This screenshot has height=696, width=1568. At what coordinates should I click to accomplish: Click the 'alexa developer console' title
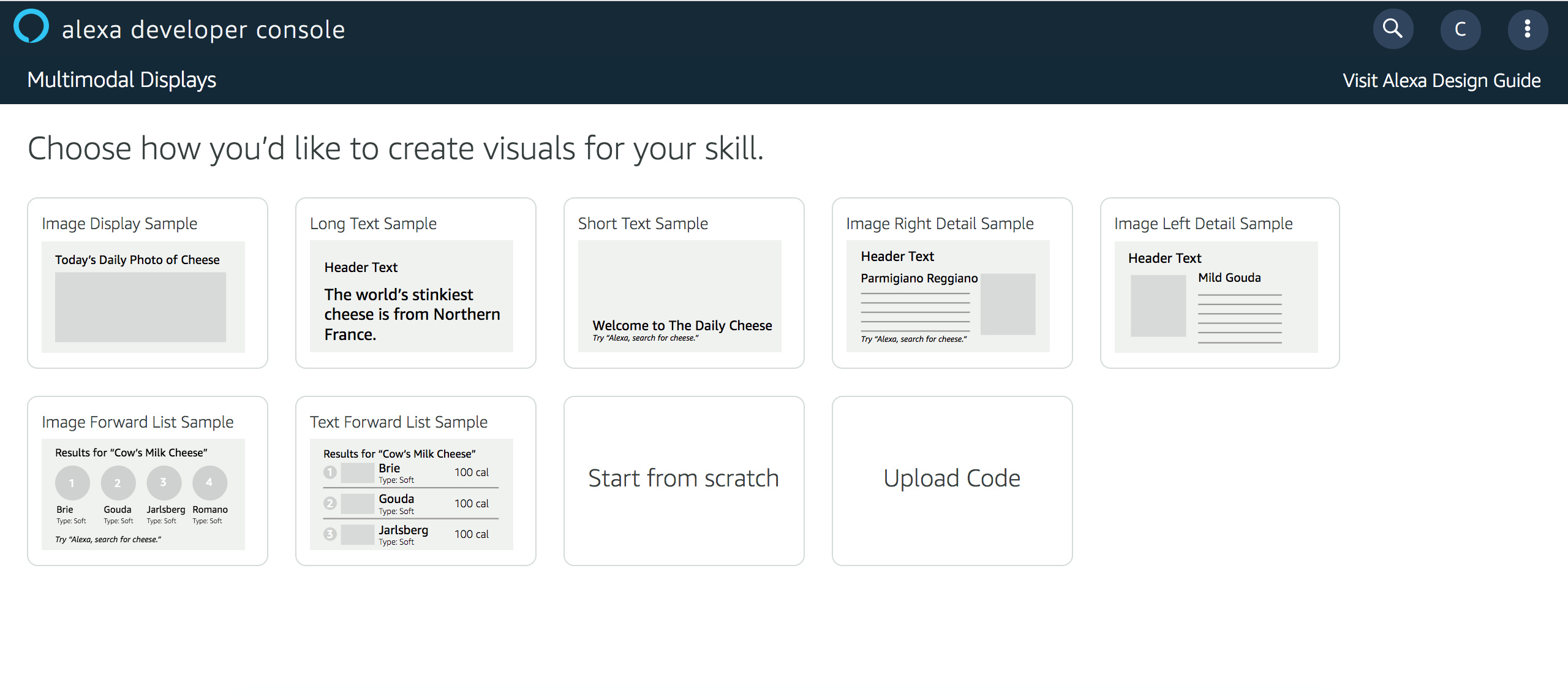[203, 29]
